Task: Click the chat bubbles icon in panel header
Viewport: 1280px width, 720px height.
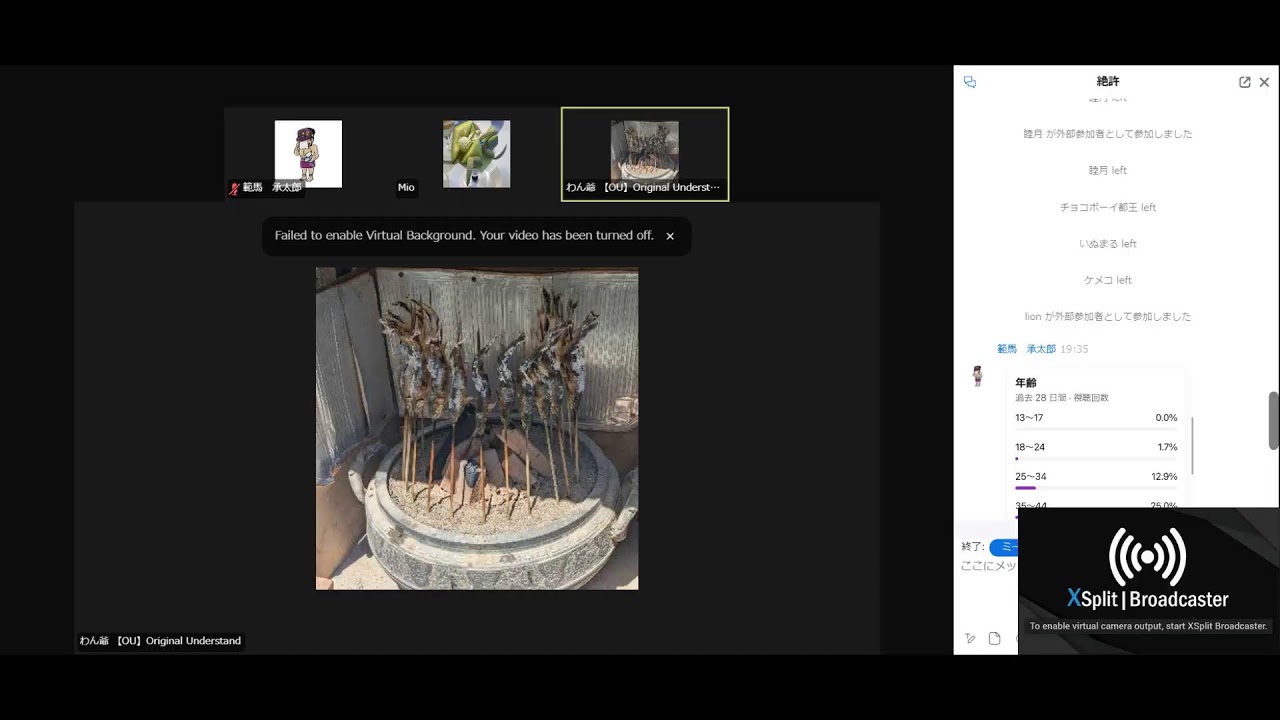Action: tap(970, 82)
